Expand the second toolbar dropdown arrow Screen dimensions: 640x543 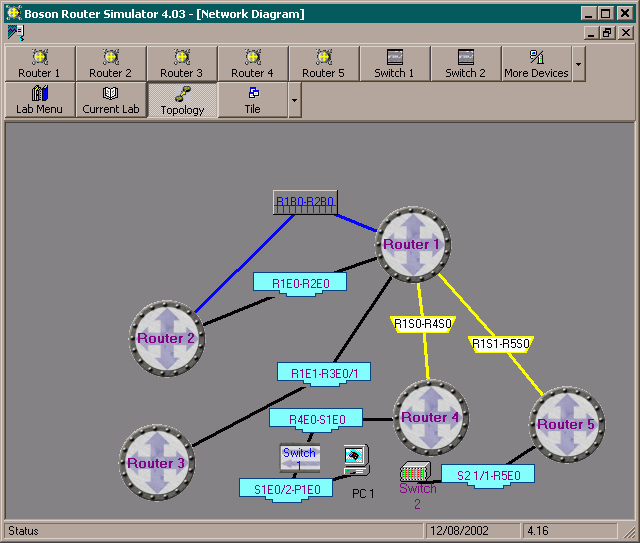tap(295, 100)
